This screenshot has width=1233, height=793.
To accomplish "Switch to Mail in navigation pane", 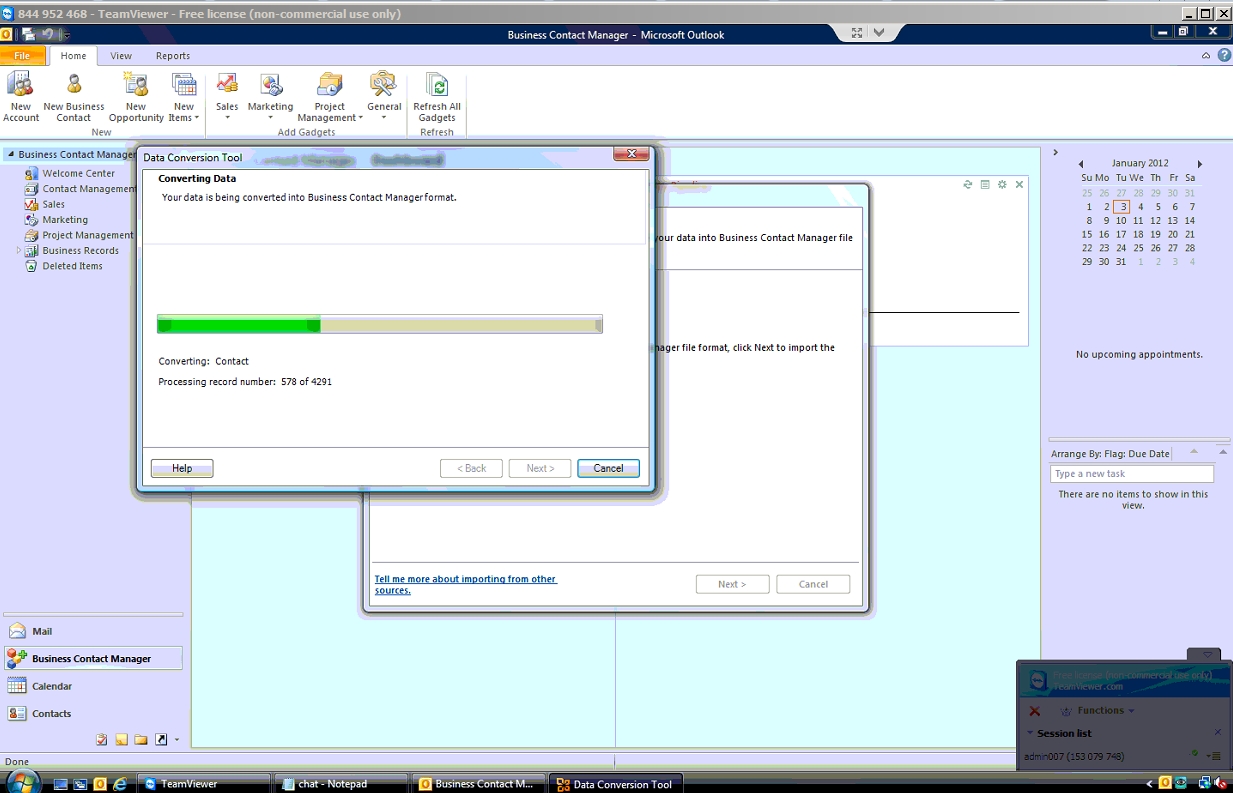I will 93,631.
